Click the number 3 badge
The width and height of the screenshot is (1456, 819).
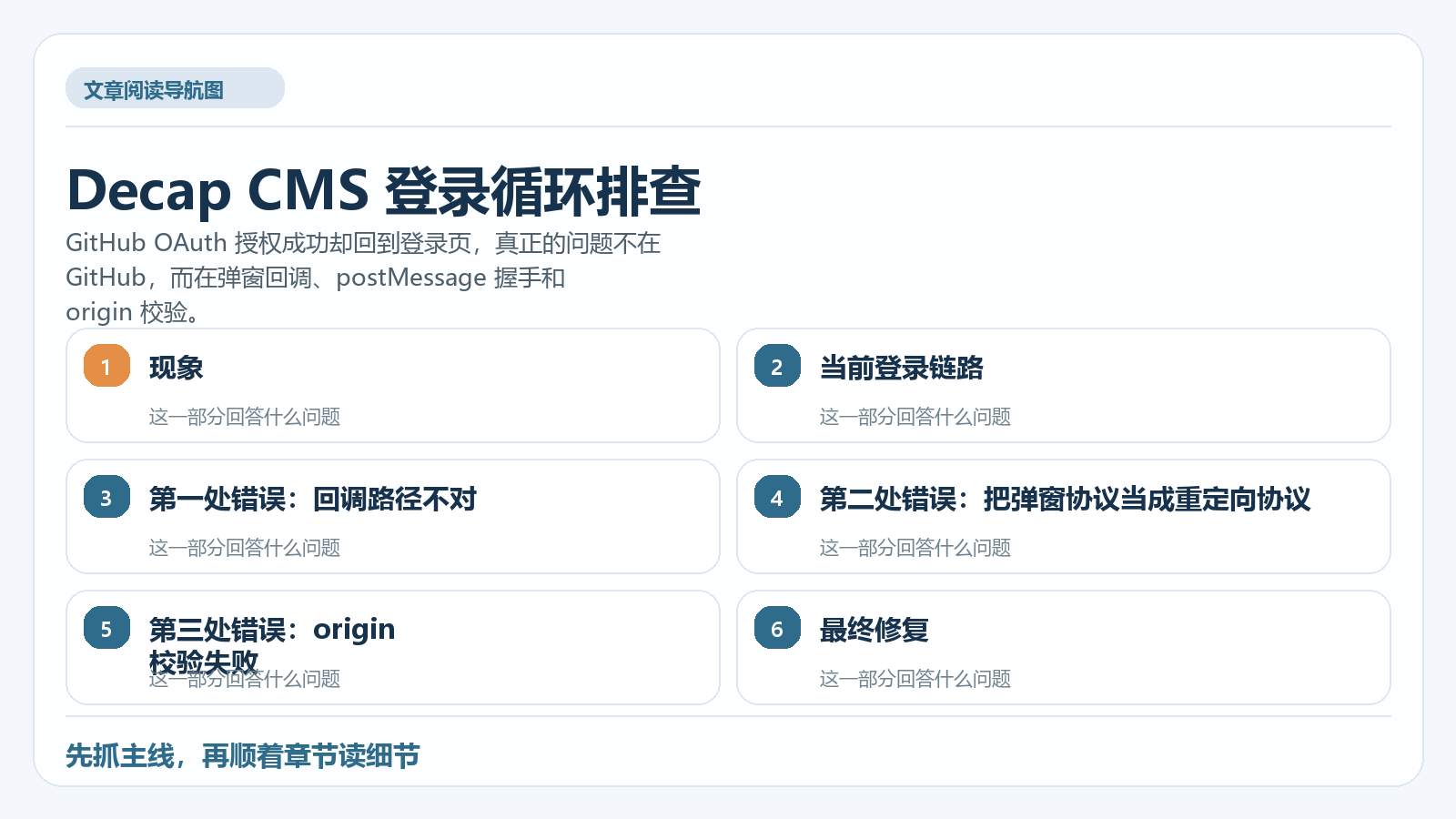tap(106, 497)
